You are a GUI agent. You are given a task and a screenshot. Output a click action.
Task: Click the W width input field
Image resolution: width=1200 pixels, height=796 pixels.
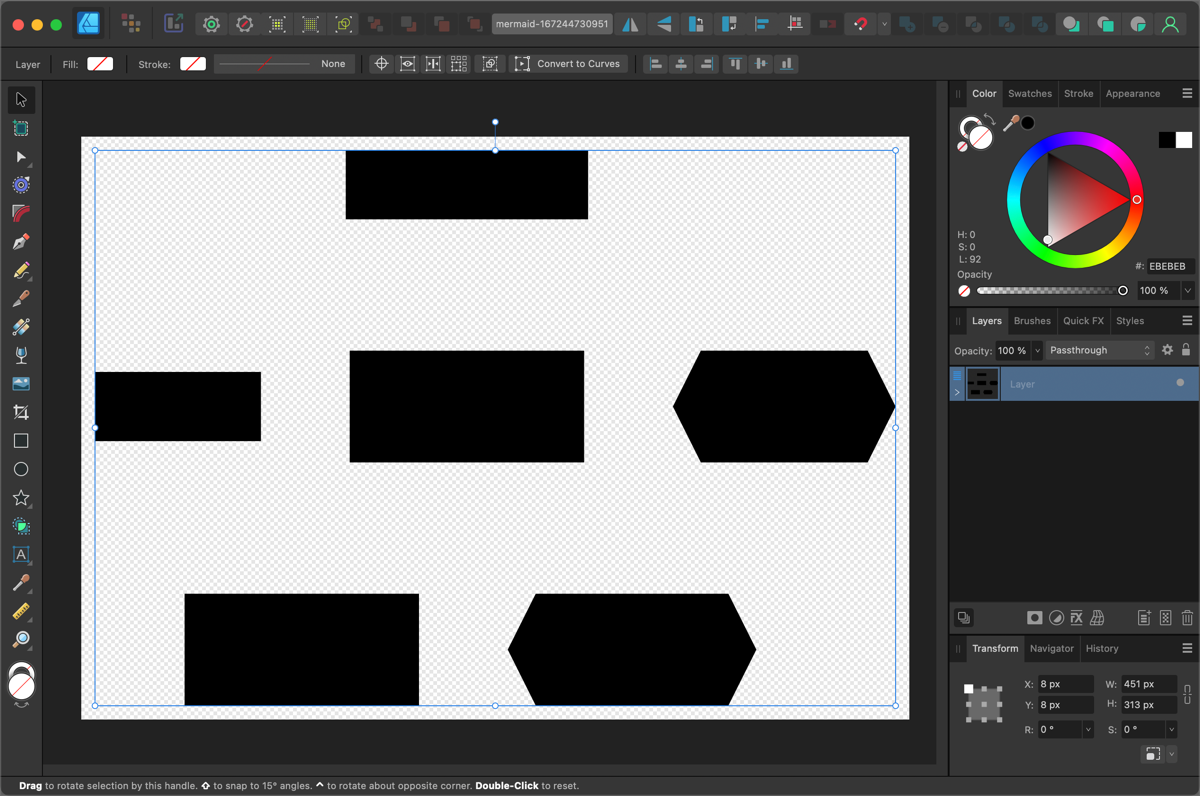pyautogui.click(x=1148, y=684)
